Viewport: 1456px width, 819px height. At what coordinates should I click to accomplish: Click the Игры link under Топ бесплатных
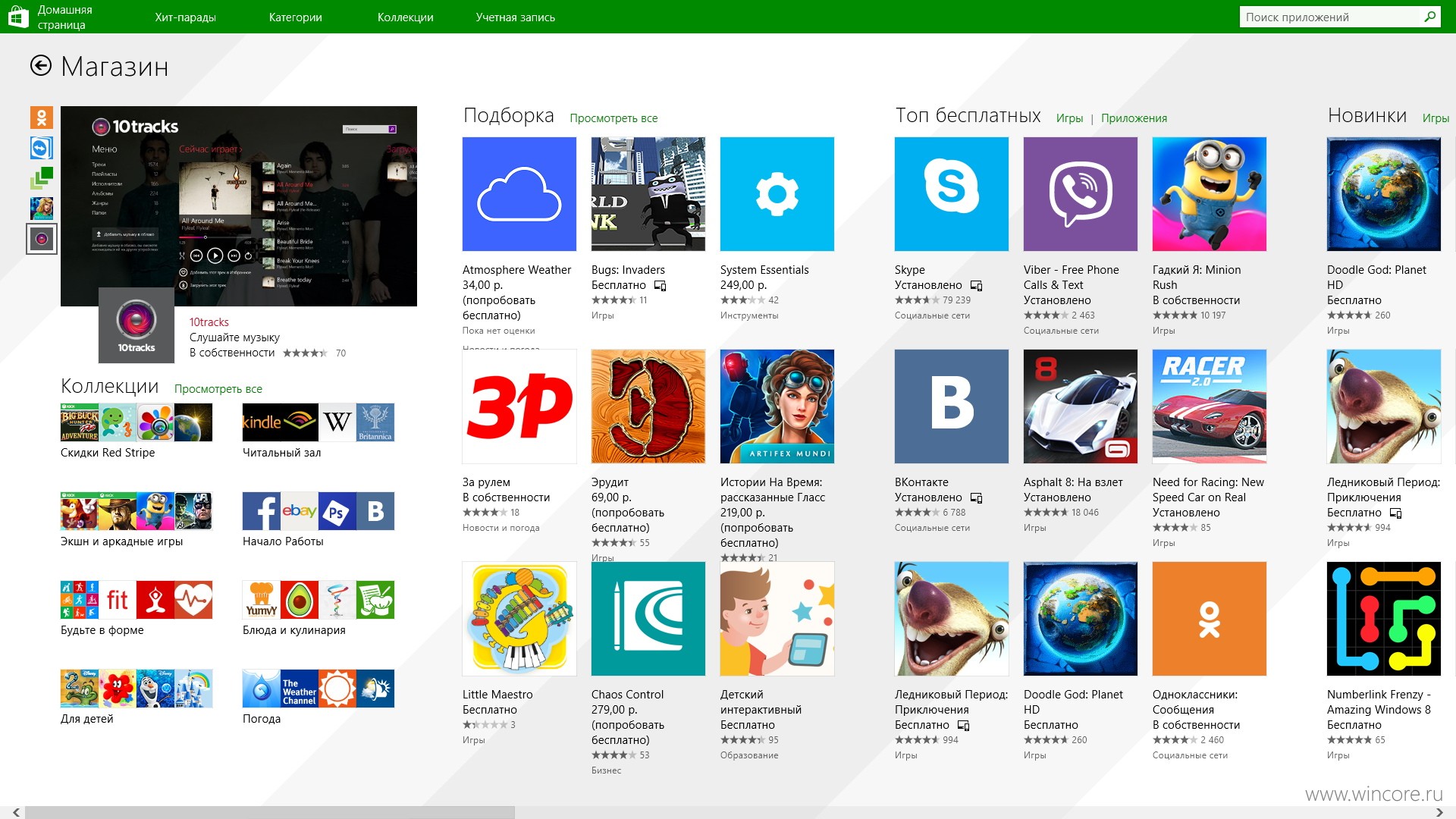tap(1069, 118)
